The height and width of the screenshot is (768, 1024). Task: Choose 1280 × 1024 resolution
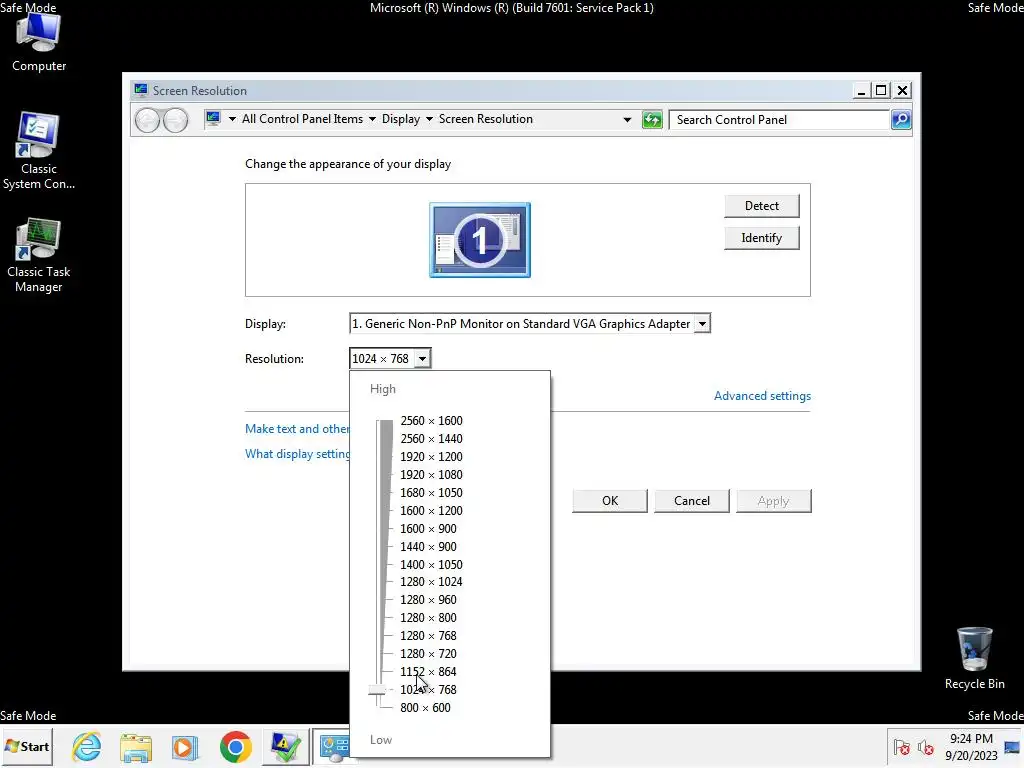coord(431,581)
